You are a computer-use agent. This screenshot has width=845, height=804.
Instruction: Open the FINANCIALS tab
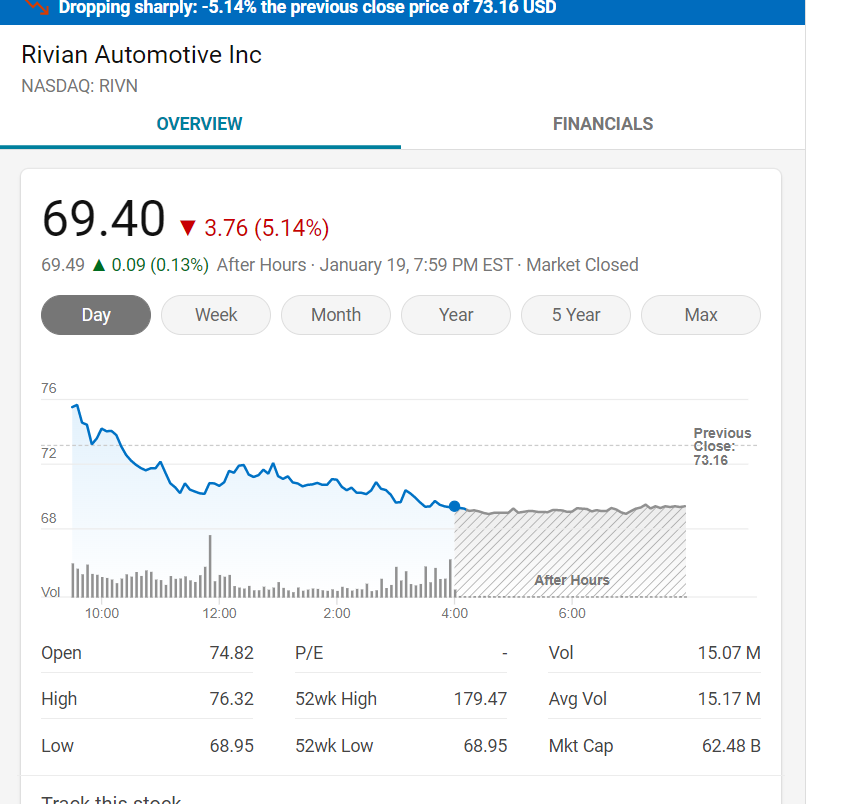click(603, 124)
